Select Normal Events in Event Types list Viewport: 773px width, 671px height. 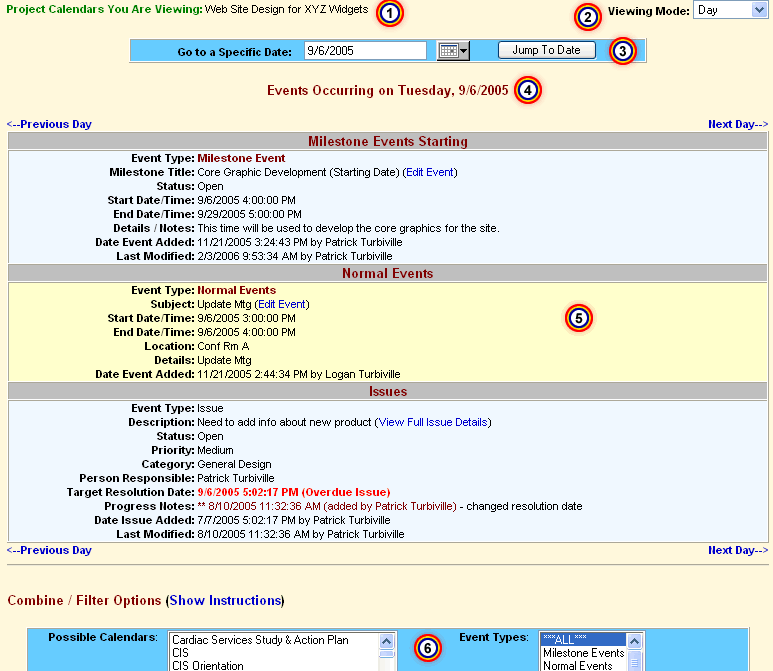(578, 666)
